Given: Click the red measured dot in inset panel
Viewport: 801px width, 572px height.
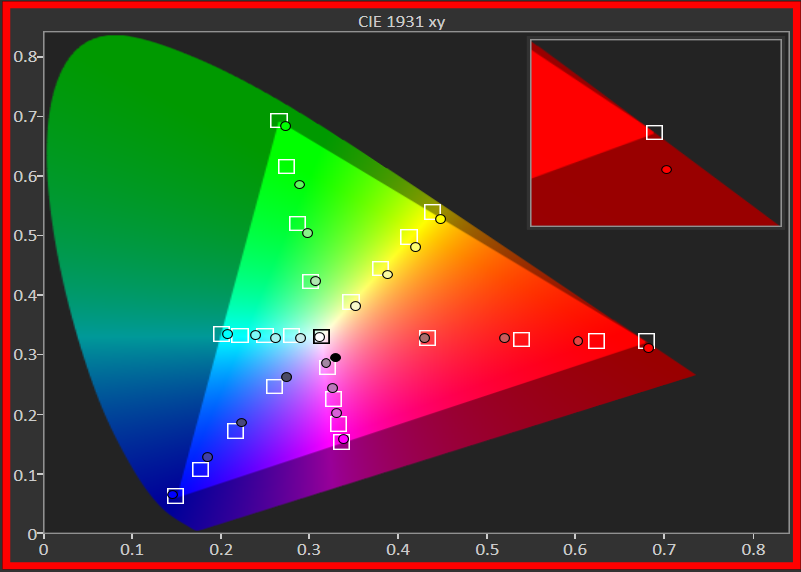Looking at the screenshot, I should coord(666,169).
